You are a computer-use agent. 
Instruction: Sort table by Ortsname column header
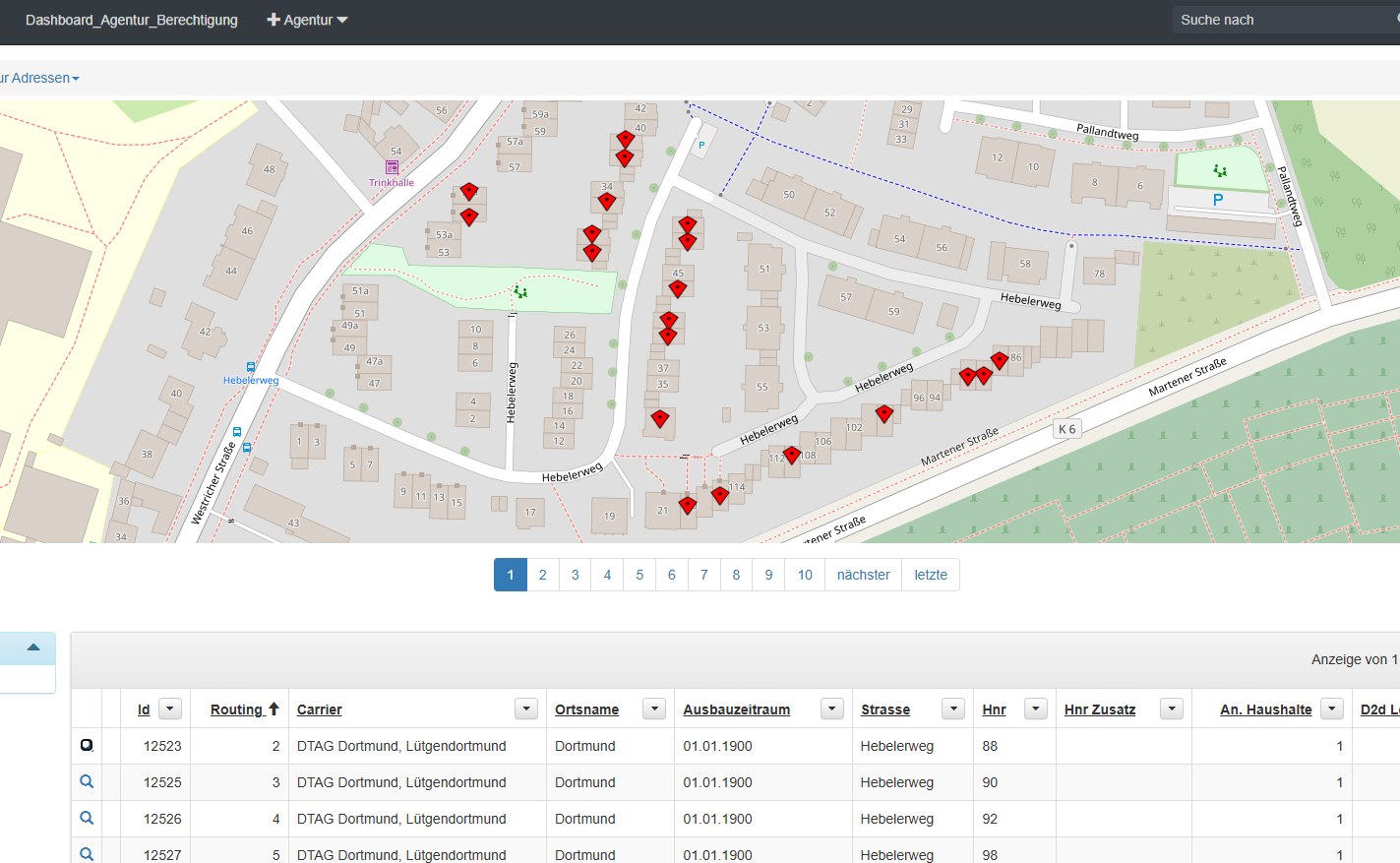(x=586, y=709)
